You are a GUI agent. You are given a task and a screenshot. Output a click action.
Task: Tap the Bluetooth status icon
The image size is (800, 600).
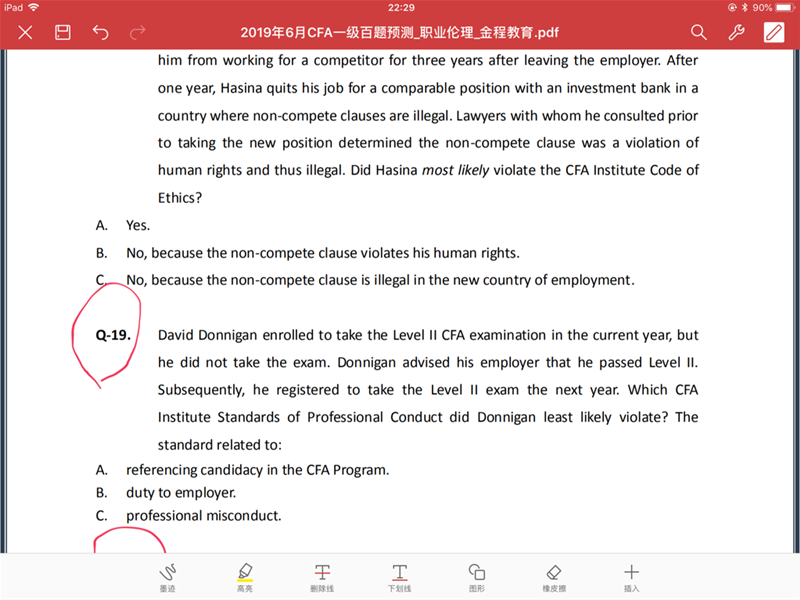click(x=744, y=7)
